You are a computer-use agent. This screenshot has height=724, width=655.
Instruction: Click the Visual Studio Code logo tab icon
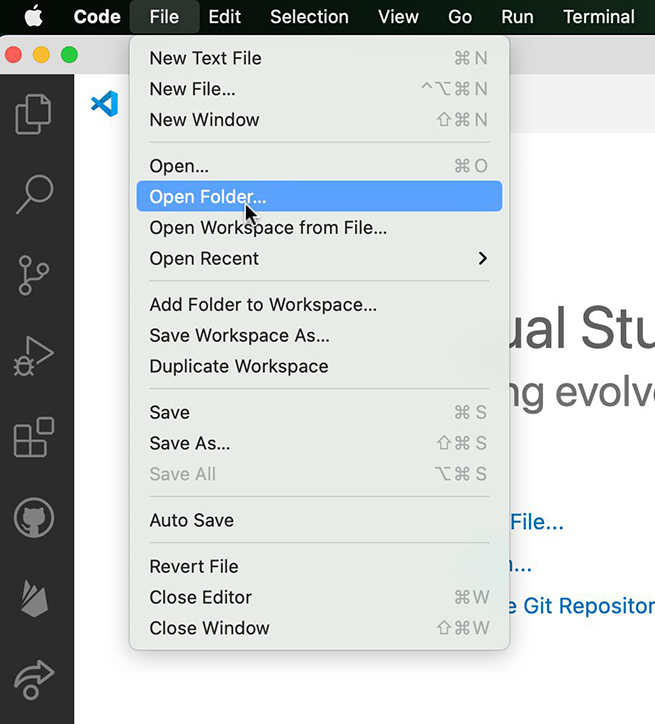click(105, 103)
